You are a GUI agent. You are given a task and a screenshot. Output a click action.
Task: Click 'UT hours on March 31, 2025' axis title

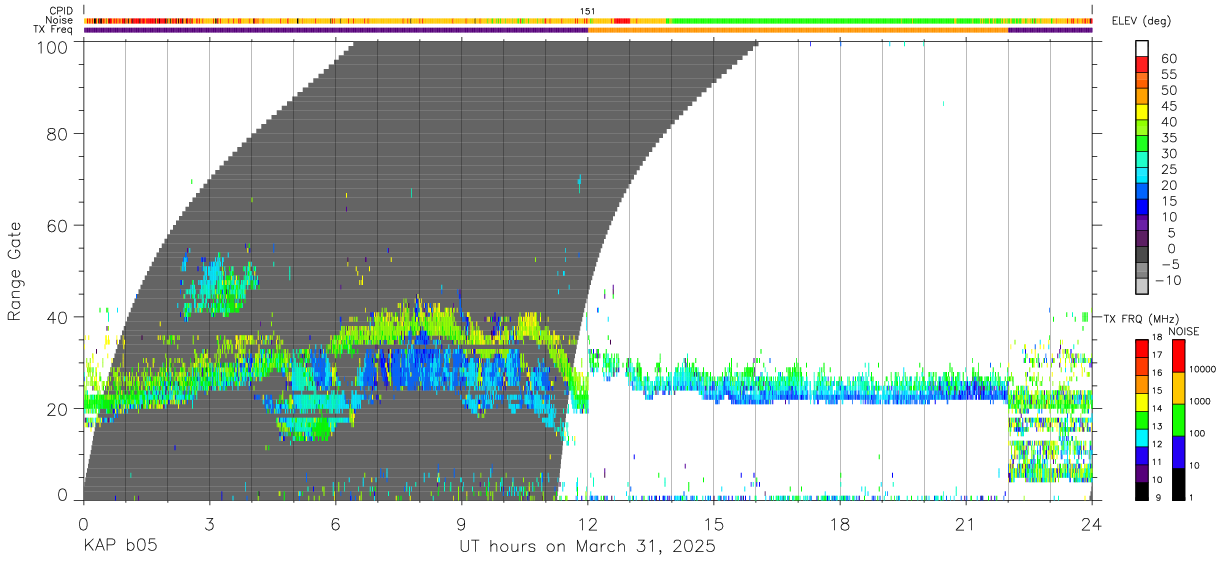pyautogui.click(x=587, y=547)
